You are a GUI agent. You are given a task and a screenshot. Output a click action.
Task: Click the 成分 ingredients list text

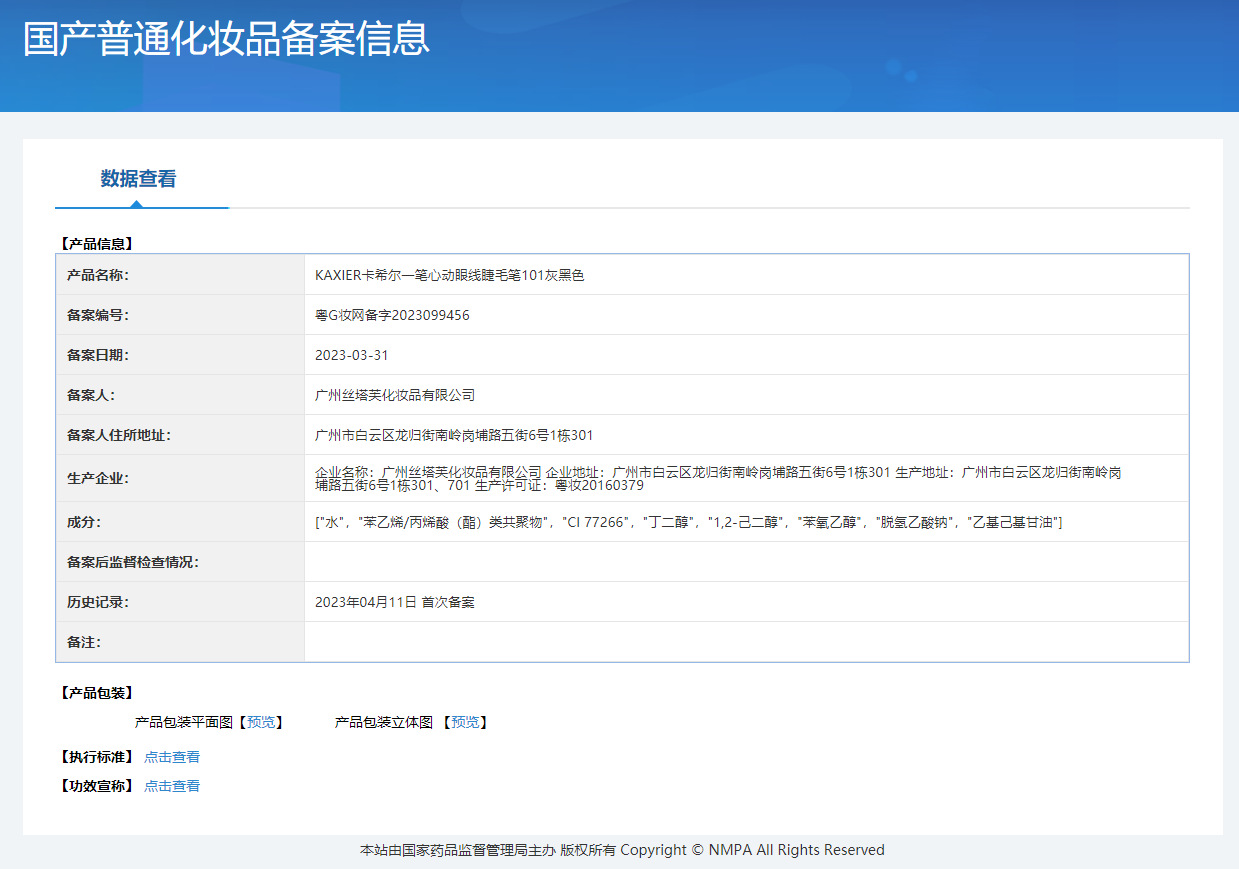tap(688, 522)
